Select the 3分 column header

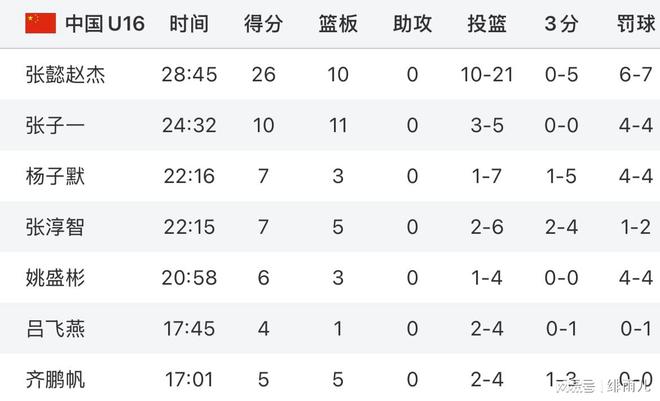pos(561,24)
